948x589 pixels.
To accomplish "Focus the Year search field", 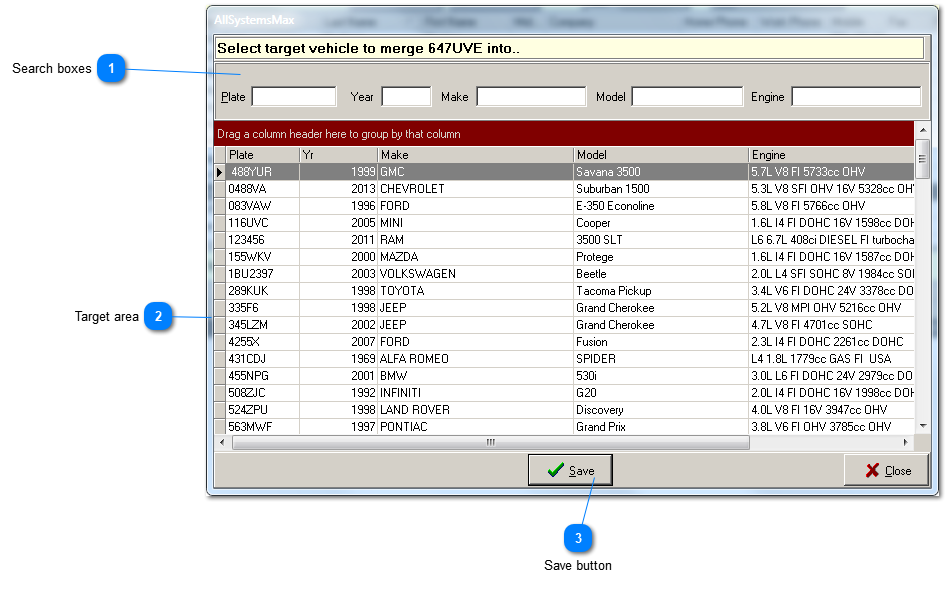I will (406, 97).
